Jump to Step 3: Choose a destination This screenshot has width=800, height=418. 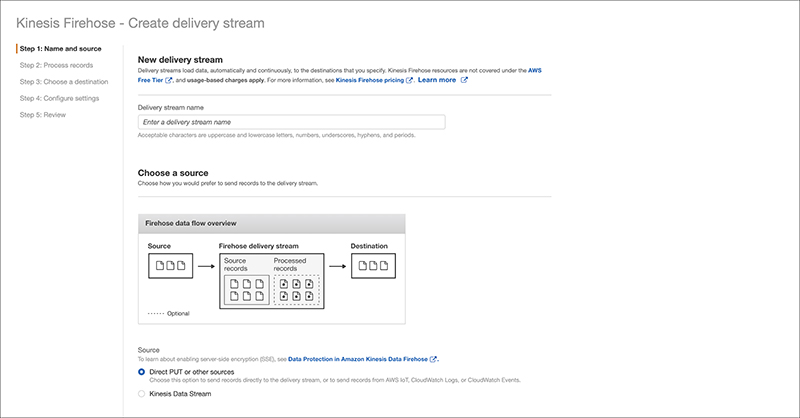62,81
